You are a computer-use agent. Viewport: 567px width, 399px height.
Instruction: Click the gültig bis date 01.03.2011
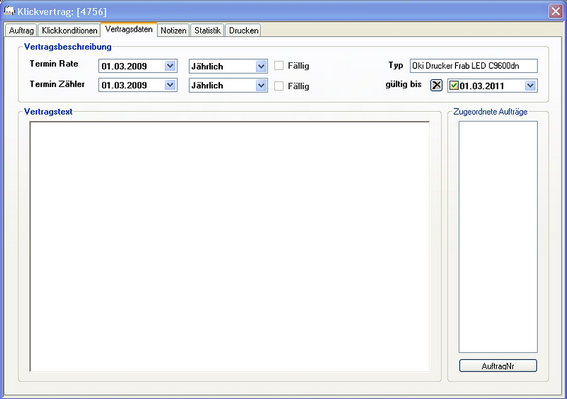[x=482, y=86]
